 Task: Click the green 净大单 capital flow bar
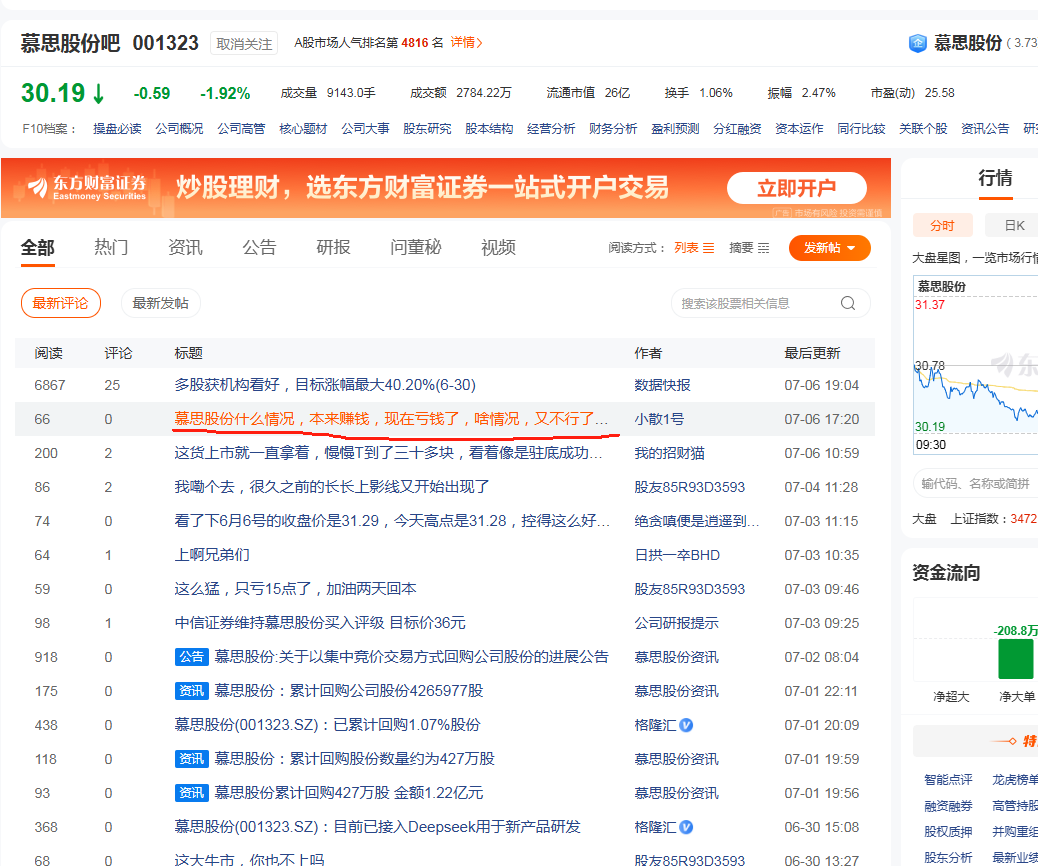click(1015, 659)
